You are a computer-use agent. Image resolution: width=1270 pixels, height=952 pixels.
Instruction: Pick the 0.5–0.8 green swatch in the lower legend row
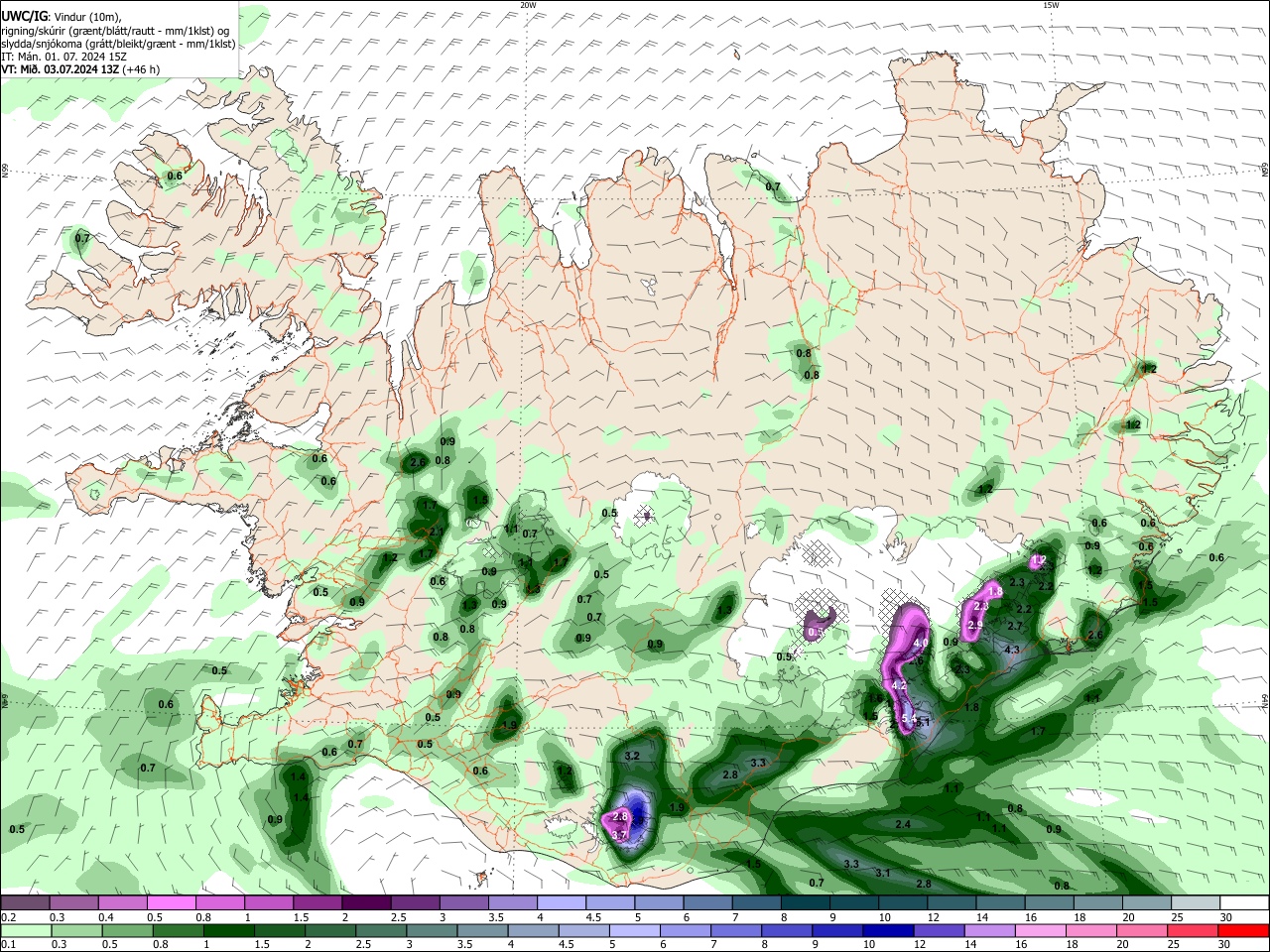127,930
